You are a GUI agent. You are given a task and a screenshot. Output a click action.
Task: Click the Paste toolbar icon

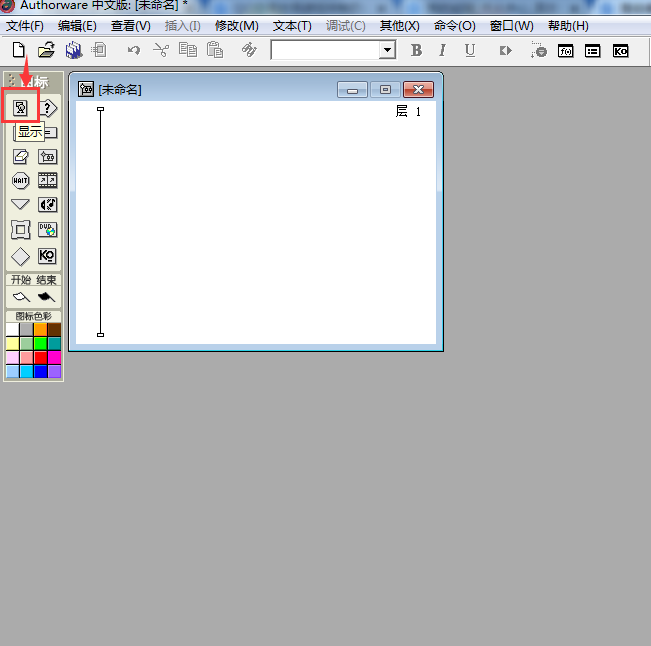pyautogui.click(x=215, y=50)
